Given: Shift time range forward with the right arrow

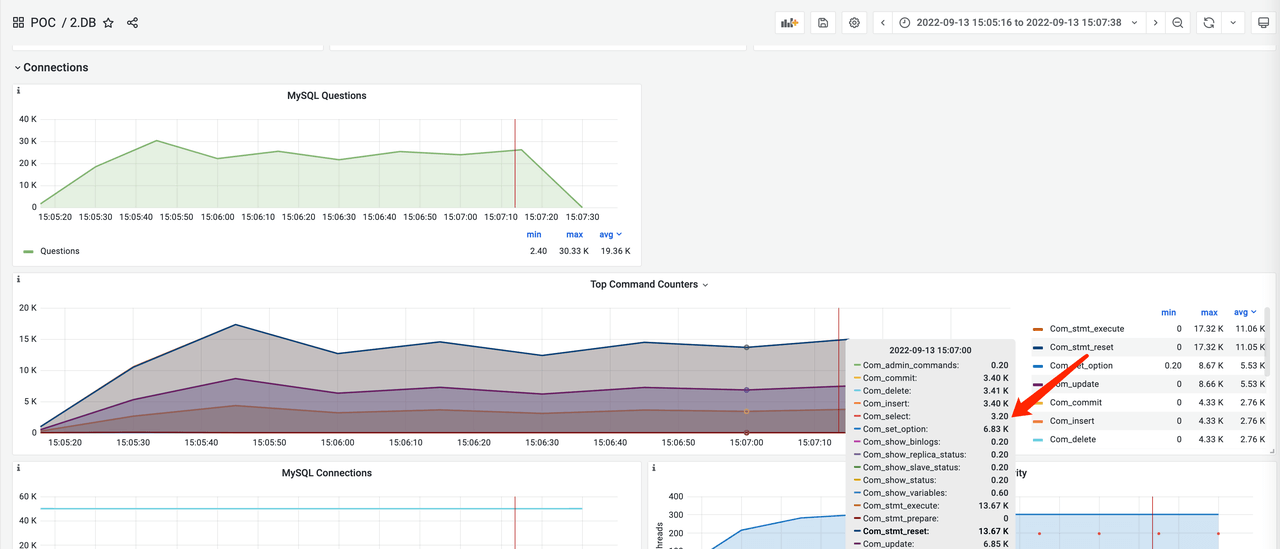Looking at the screenshot, I should pyautogui.click(x=1155, y=22).
